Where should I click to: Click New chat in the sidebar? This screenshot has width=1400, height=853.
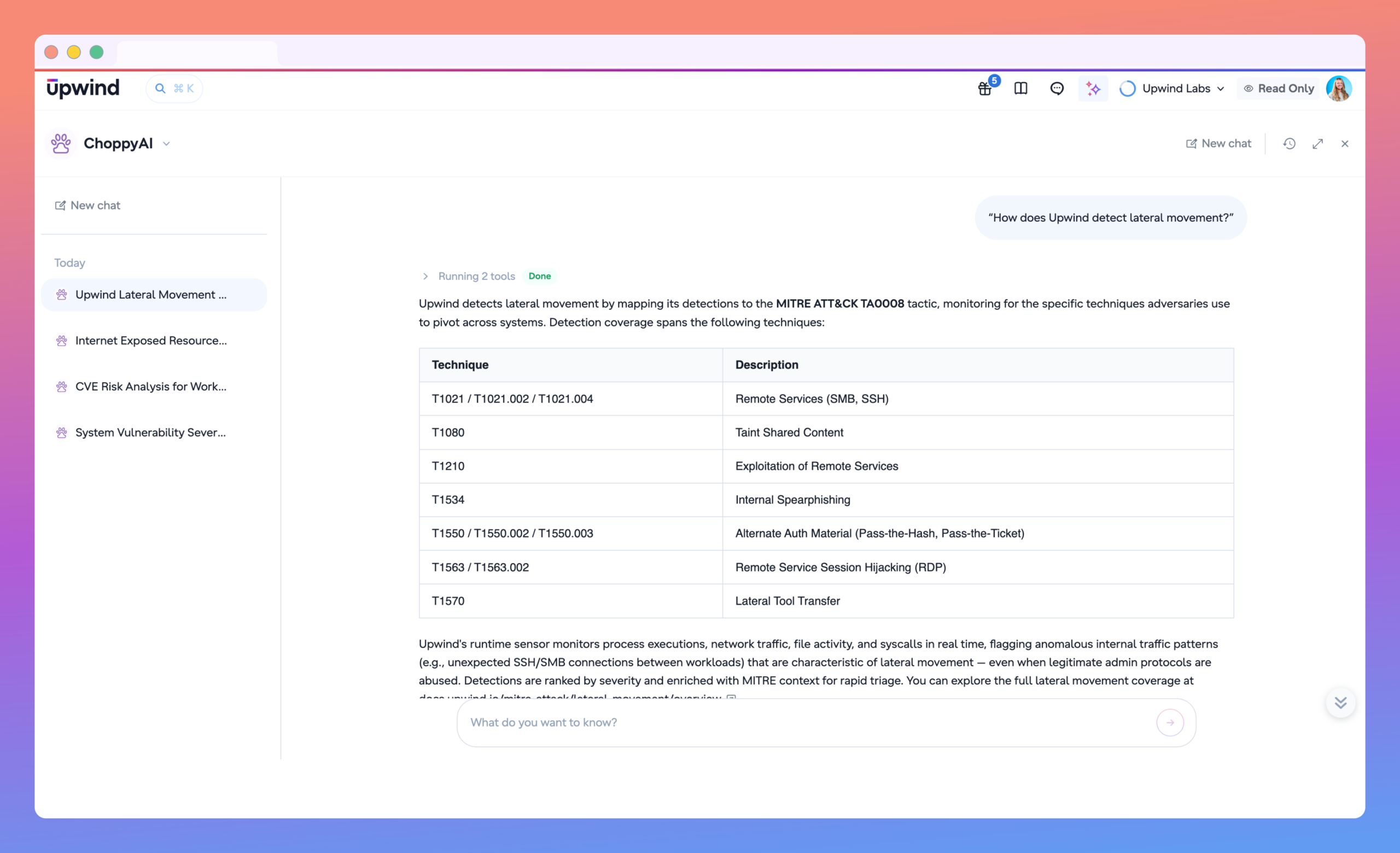[x=87, y=206]
